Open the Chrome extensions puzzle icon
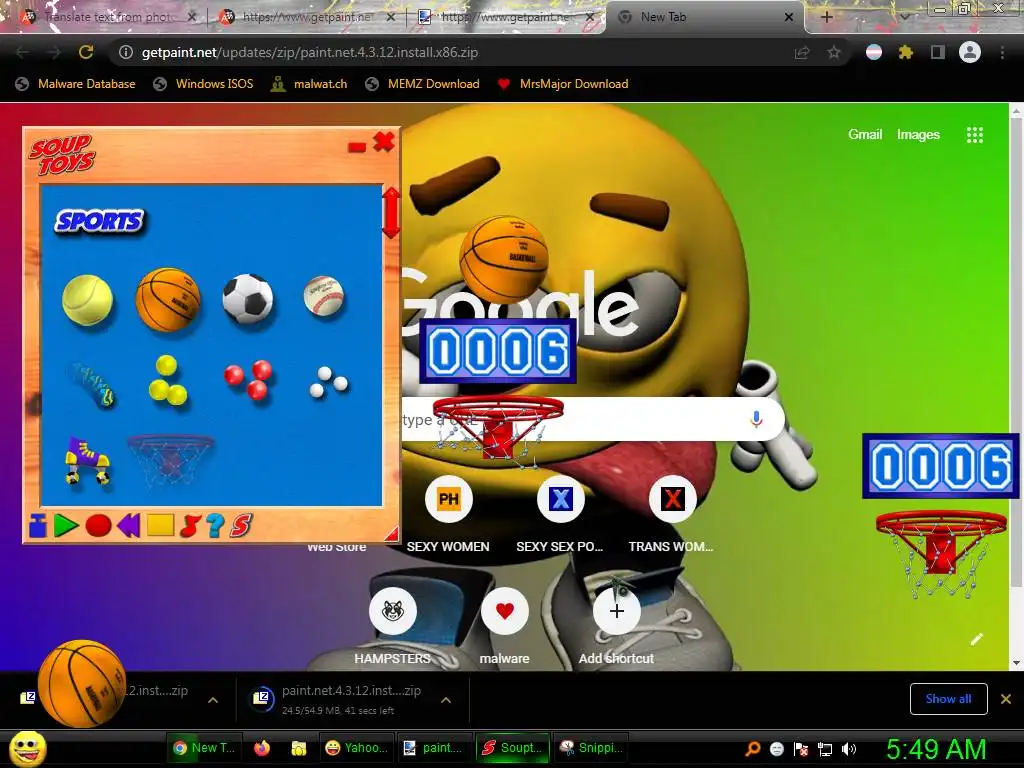This screenshot has height=768, width=1024. (905, 52)
